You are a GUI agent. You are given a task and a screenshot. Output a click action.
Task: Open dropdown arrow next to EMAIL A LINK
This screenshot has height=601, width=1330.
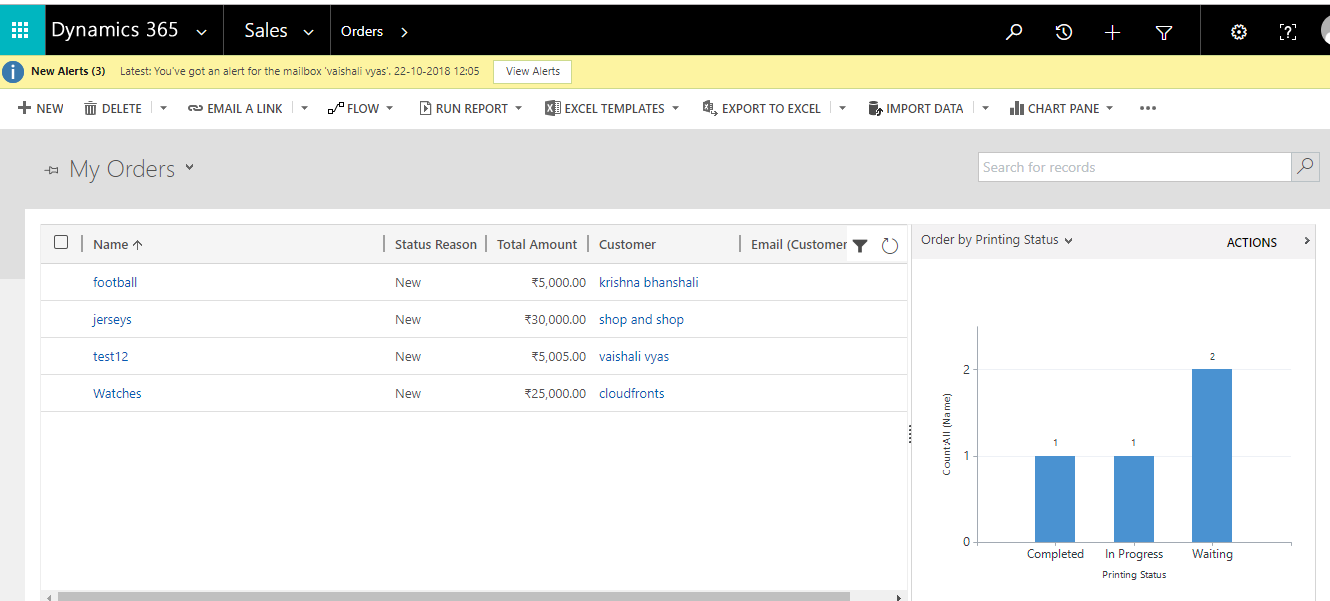(x=305, y=108)
